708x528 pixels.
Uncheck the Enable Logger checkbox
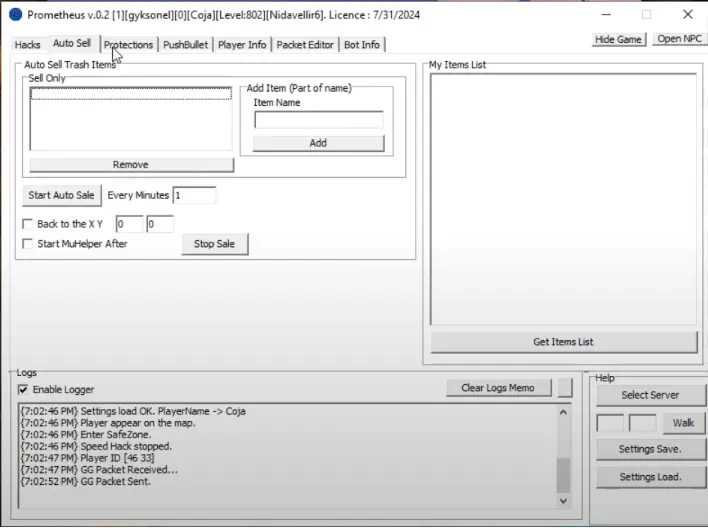[23, 389]
